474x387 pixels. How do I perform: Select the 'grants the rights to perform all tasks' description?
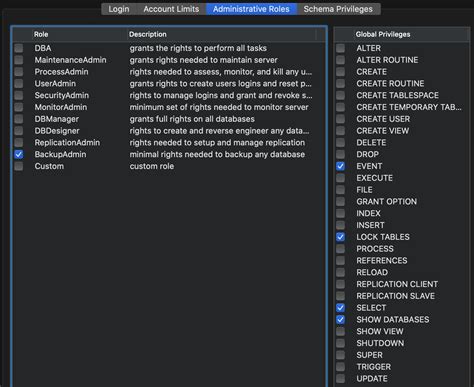click(198, 48)
